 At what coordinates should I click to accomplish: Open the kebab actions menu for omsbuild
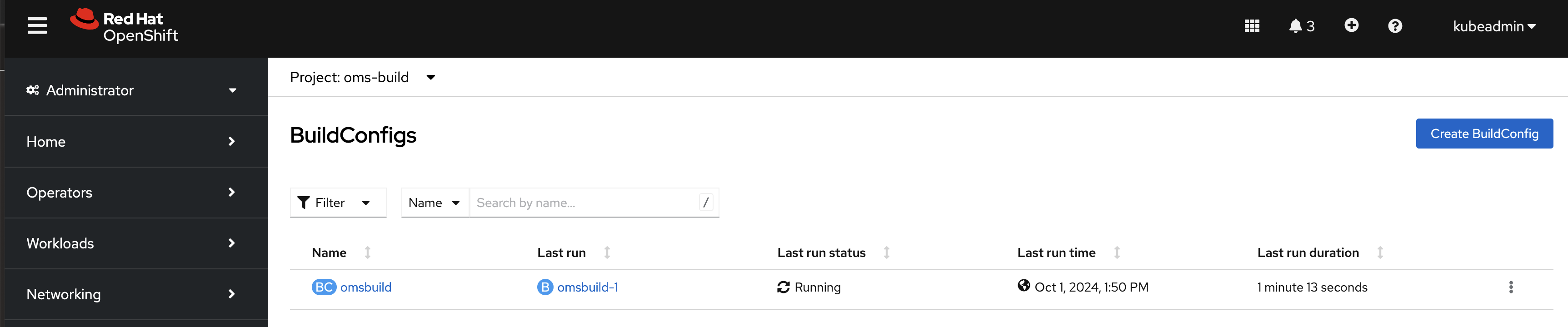1510,287
